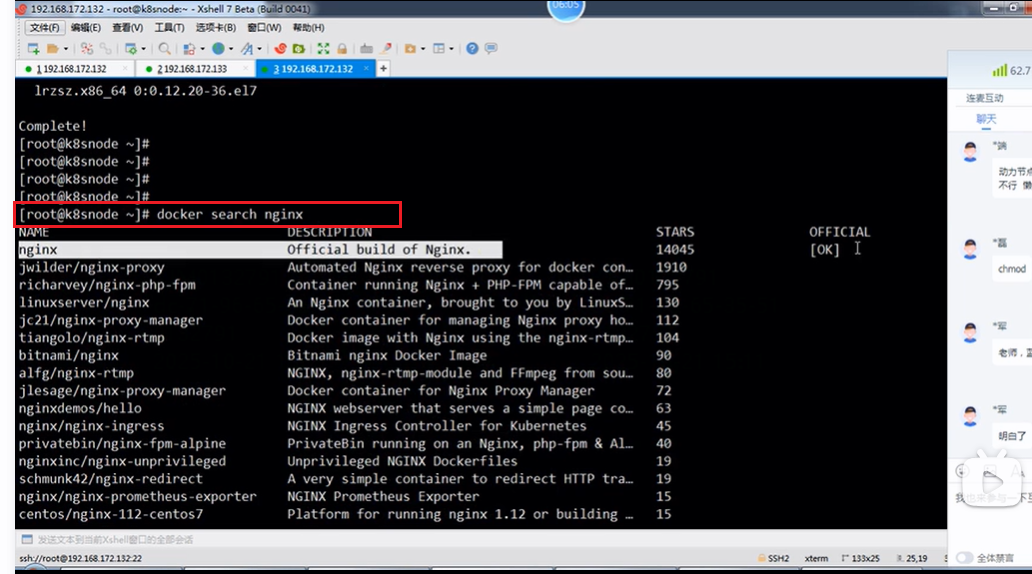Expand the yellow folder icon dropdown arrow

coord(423,49)
